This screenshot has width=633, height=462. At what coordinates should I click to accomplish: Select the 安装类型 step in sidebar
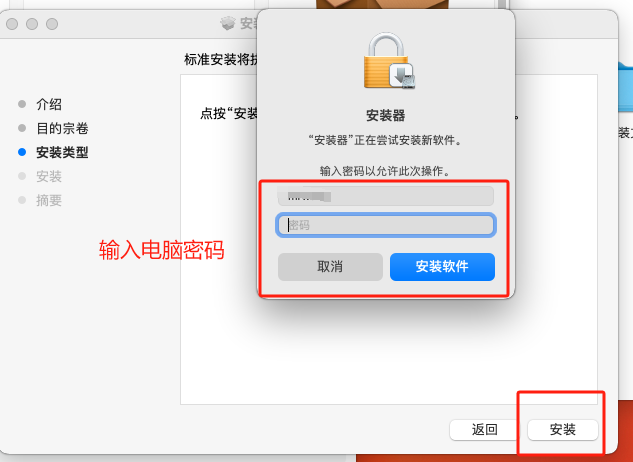(x=62, y=152)
